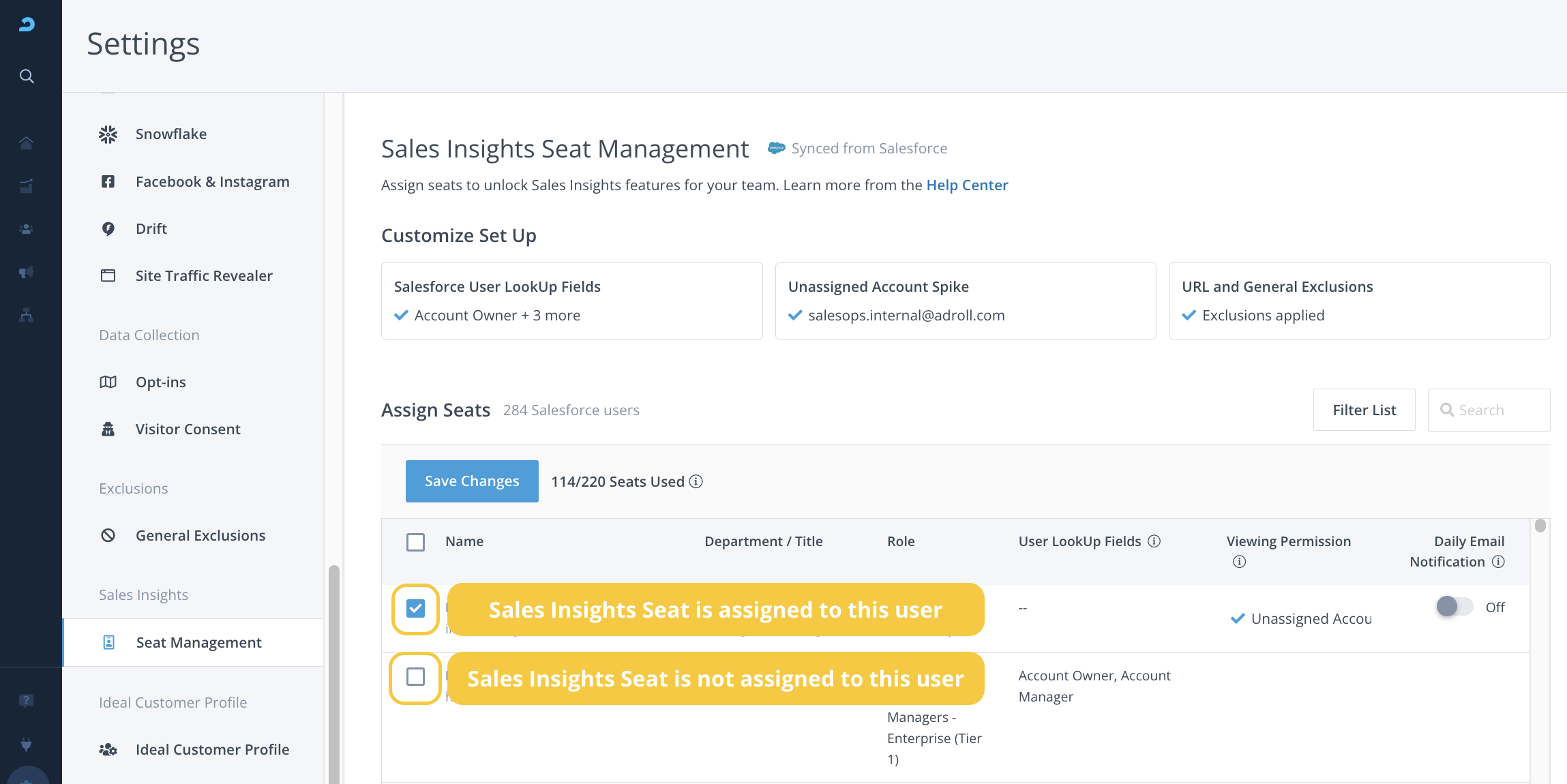Viewport: 1567px width, 784px height.
Task: Click the Opt-ins map icon
Action: click(x=108, y=382)
